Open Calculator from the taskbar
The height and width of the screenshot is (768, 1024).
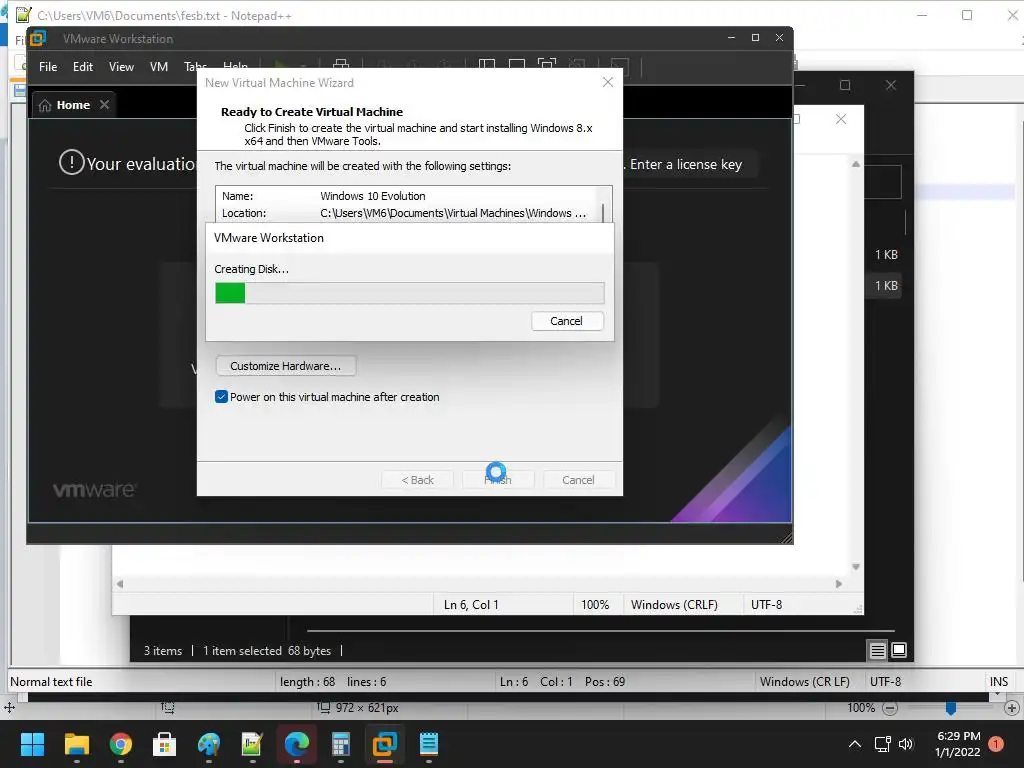coord(341,744)
